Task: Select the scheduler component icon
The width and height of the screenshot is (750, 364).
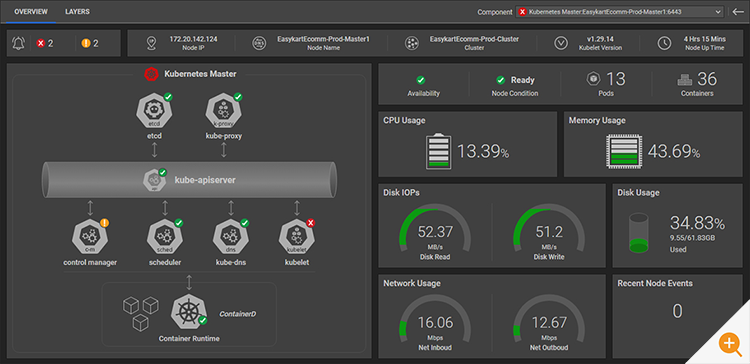Action: [165, 238]
